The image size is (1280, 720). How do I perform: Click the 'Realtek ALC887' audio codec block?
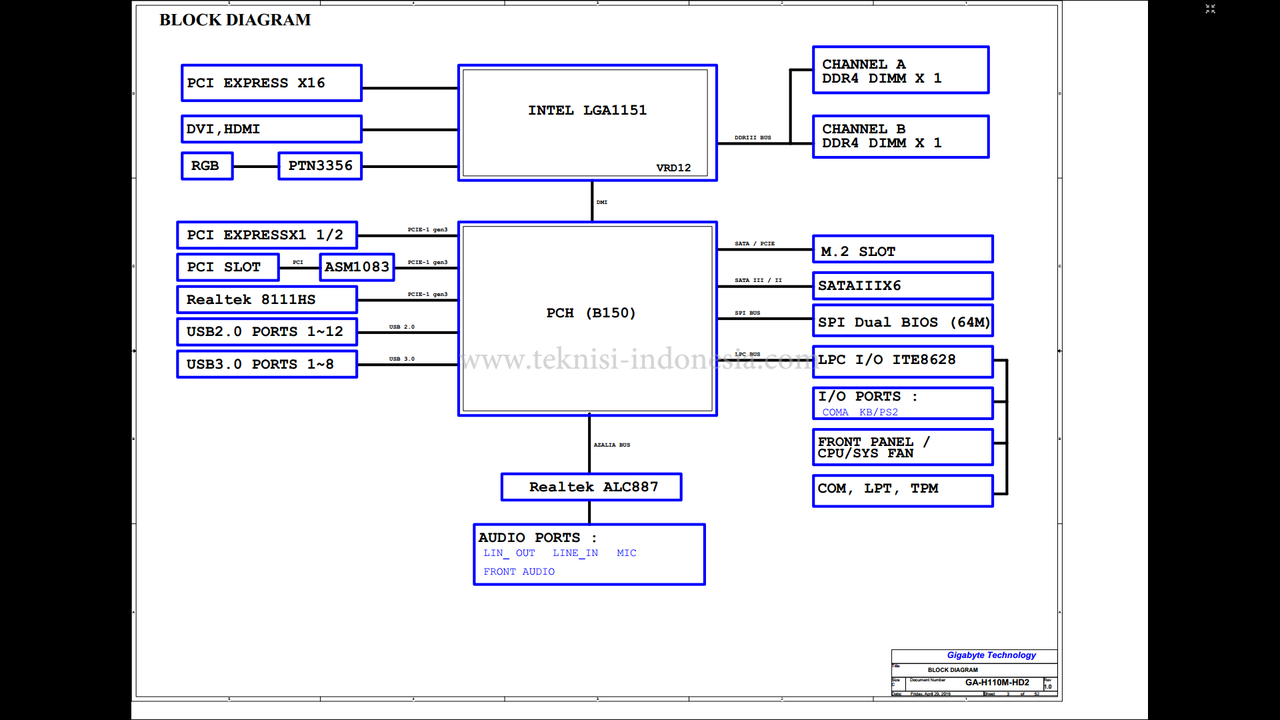(591, 487)
